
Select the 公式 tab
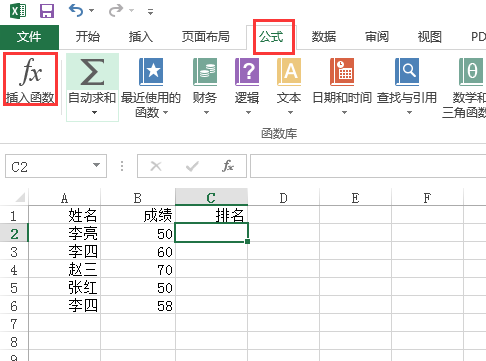[x=271, y=37]
